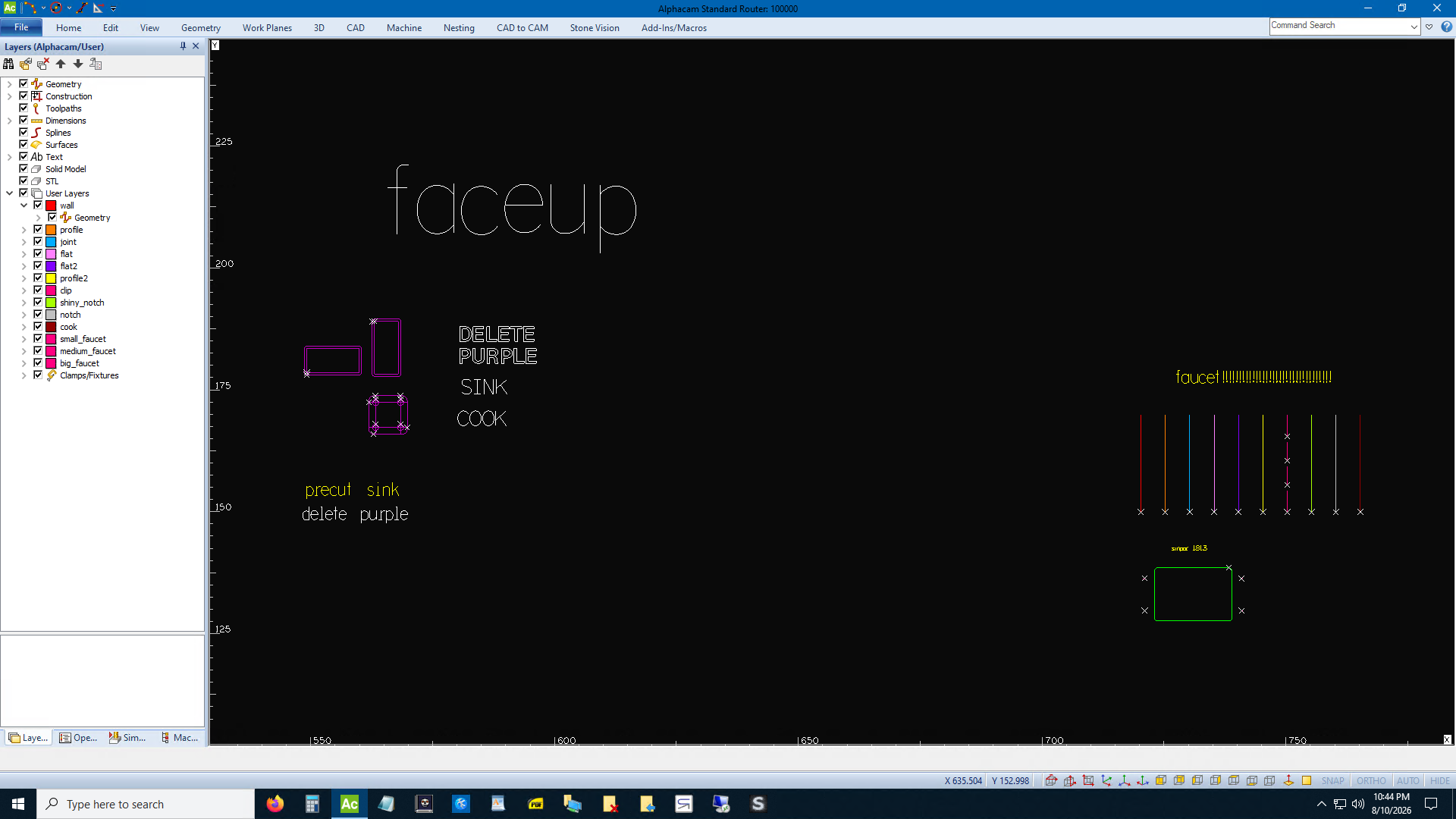Collapse the wall layer node

tap(24, 206)
